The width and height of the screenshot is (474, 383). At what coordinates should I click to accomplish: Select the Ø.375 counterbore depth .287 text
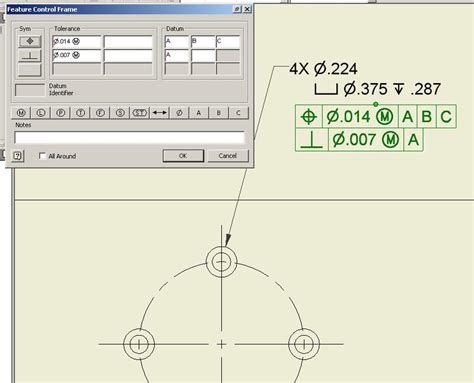[378, 89]
